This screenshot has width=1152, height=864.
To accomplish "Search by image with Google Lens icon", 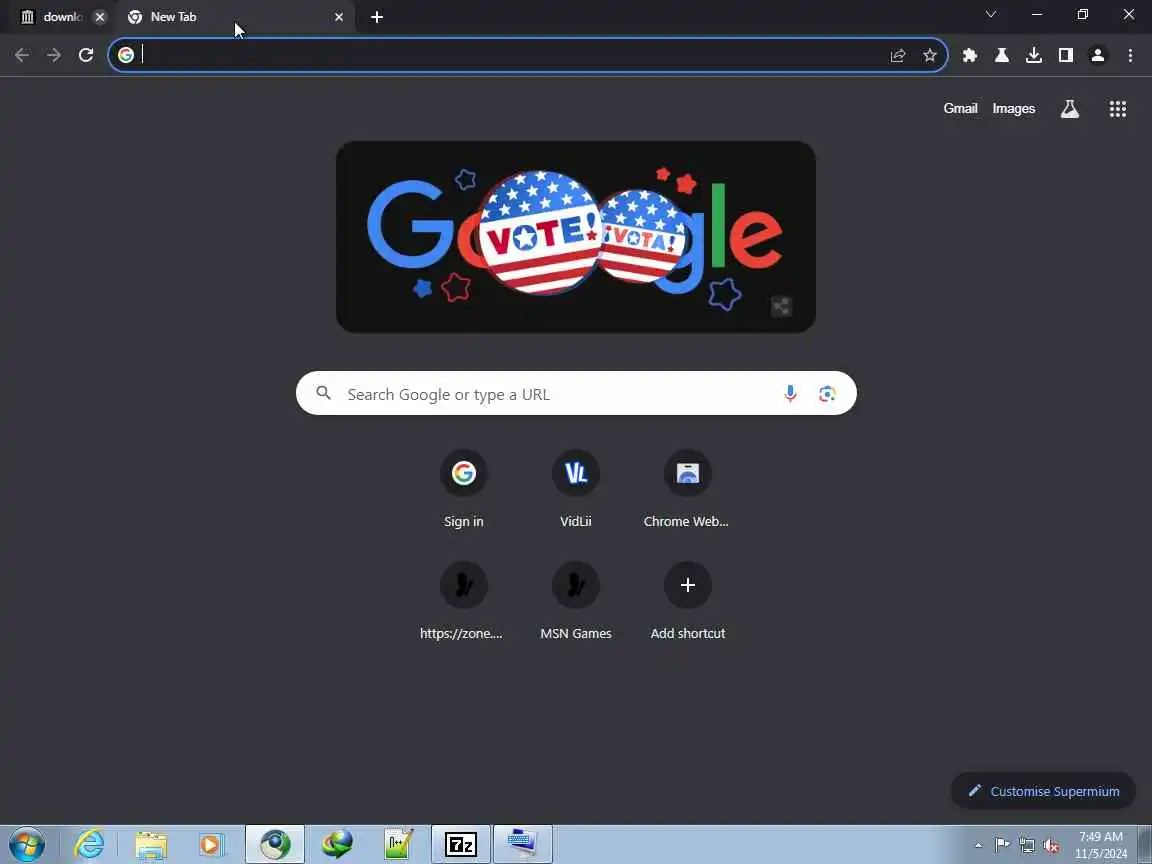I will pyautogui.click(x=827, y=394).
